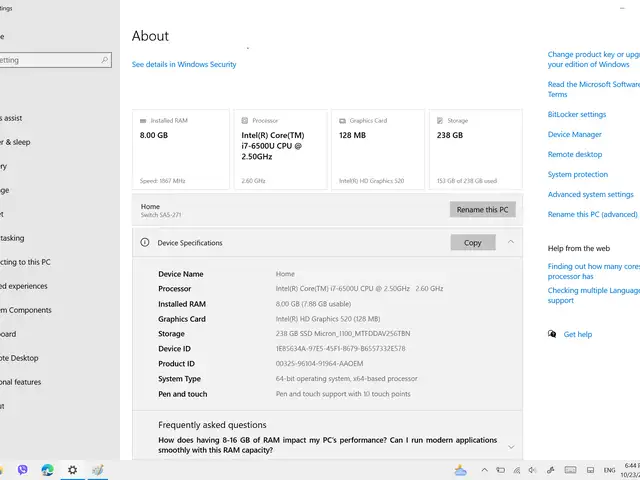Viewport: 640px width, 480px height.
Task: Click the 128 MB graphics card value
Action: click(352, 135)
